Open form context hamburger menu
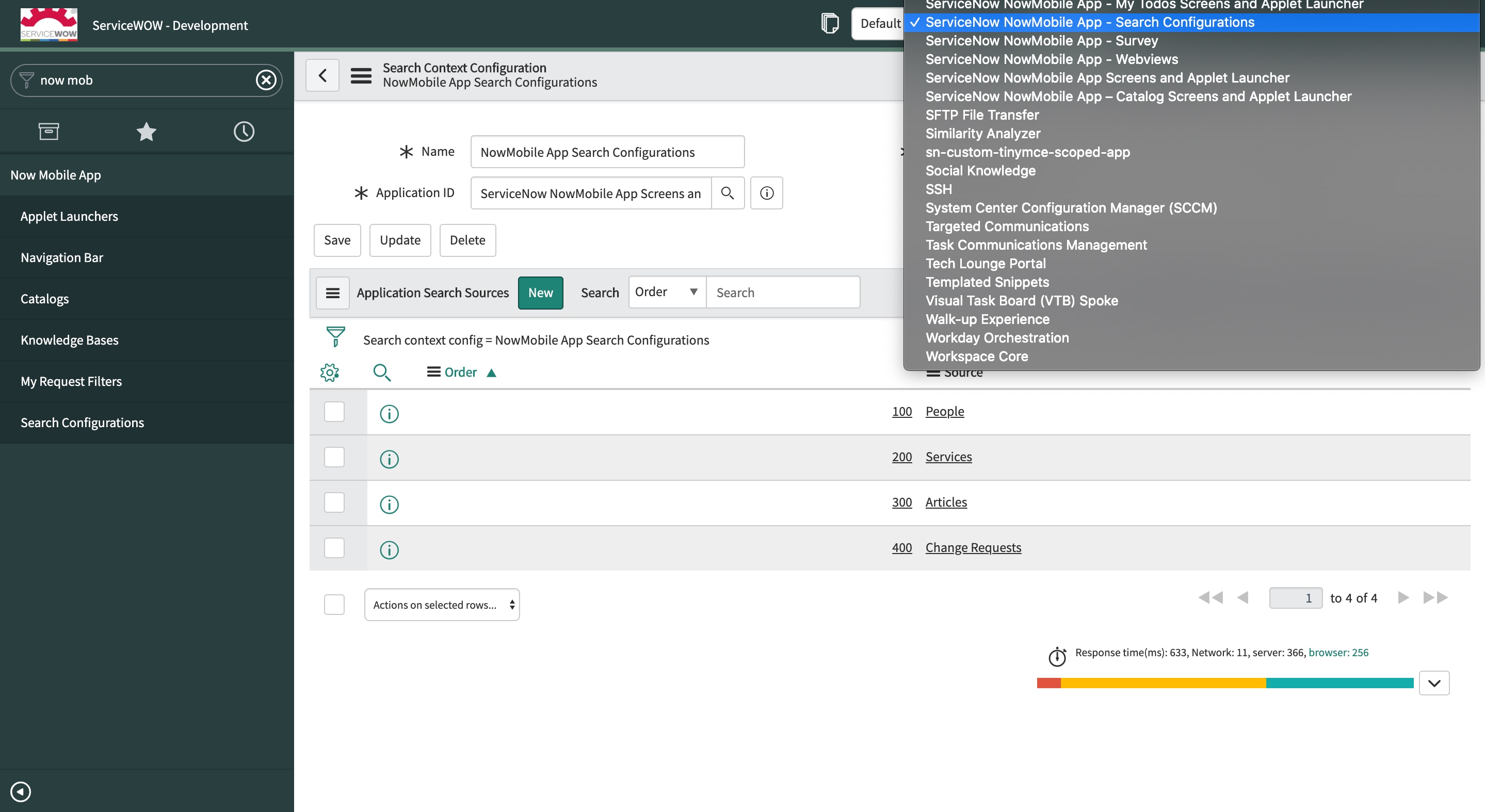Viewport: 1485px width, 812px height. click(361, 75)
